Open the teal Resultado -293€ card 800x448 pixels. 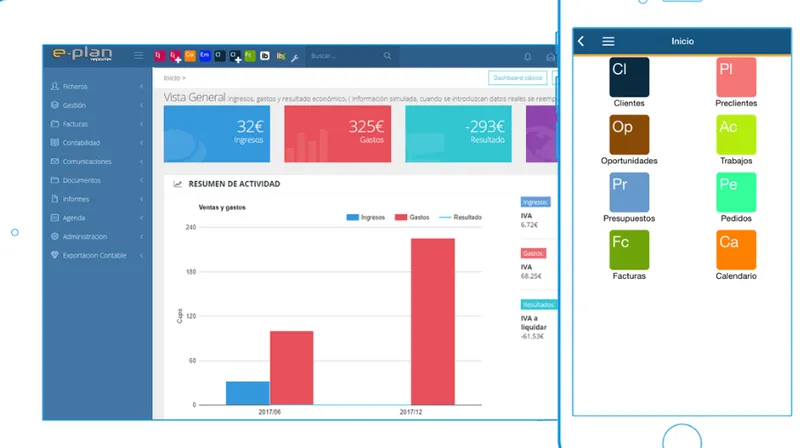(458, 134)
